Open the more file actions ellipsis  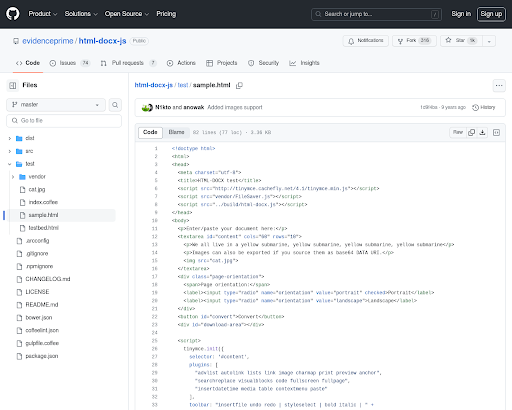click(499, 85)
